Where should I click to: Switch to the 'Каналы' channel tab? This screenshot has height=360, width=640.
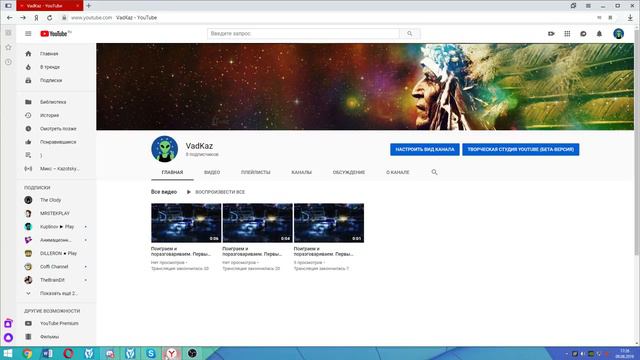(x=301, y=172)
